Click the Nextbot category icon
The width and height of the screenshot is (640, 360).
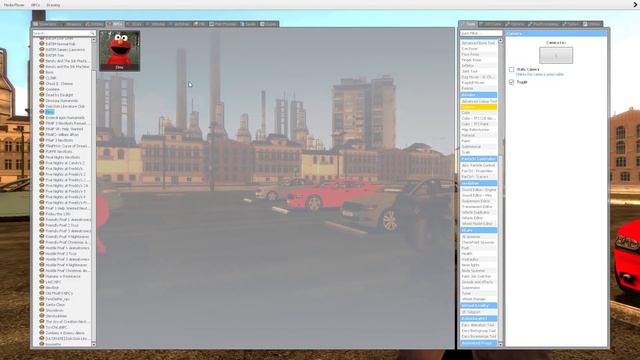(x=42, y=287)
